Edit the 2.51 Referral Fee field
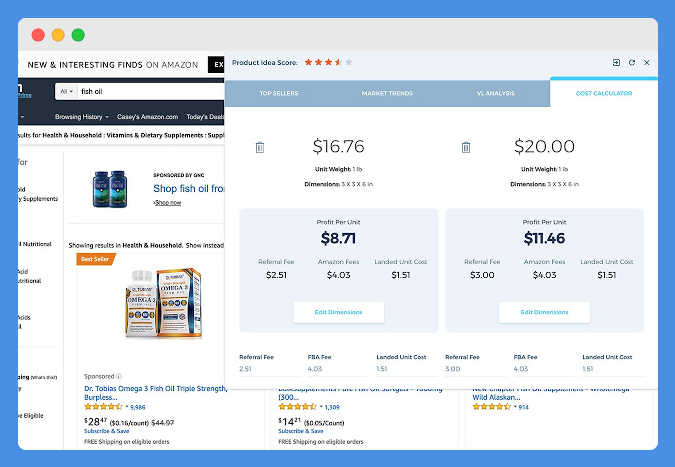675x467 pixels. (x=269, y=369)
